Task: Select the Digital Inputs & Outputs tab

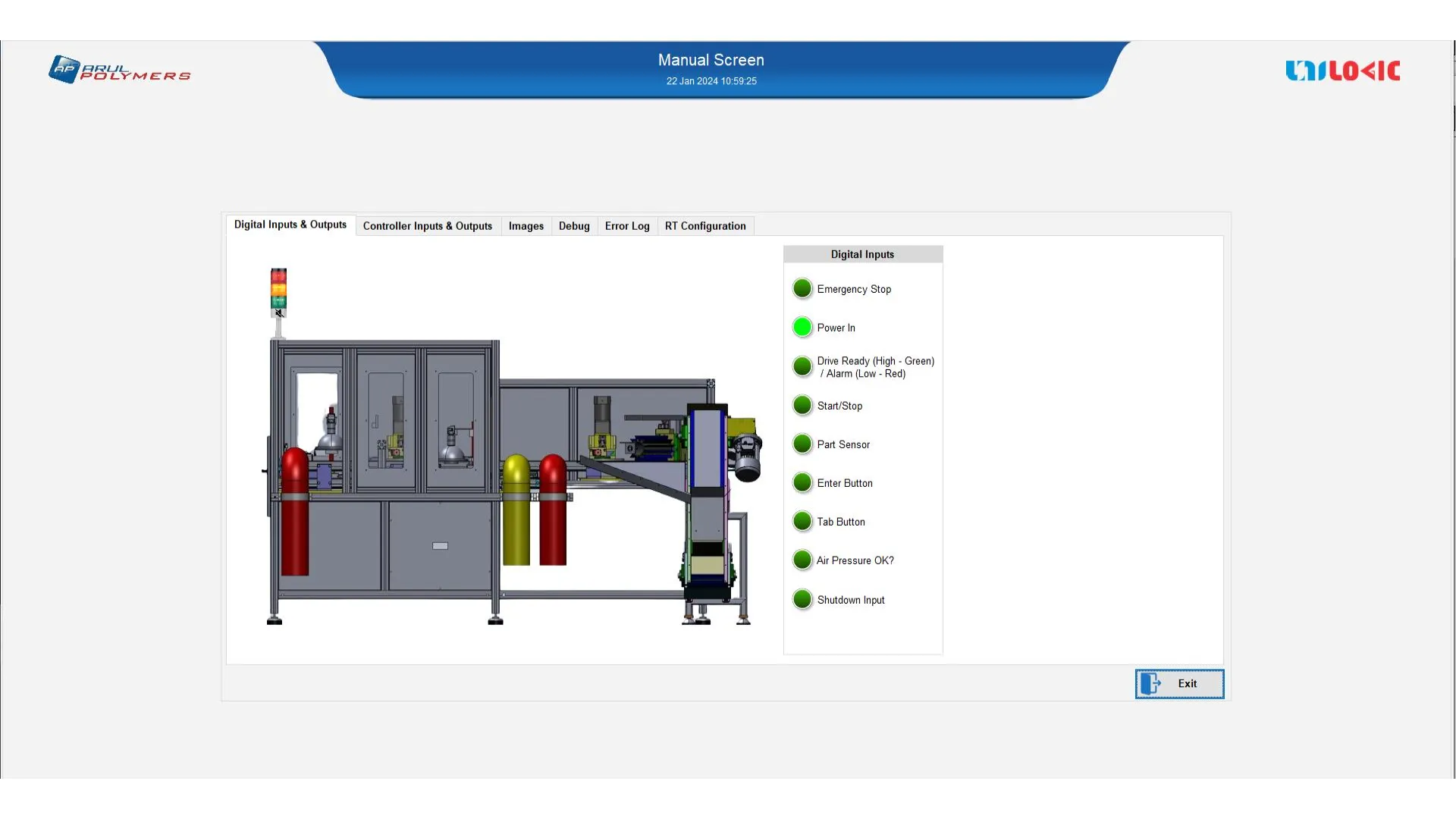Action: 290,224
